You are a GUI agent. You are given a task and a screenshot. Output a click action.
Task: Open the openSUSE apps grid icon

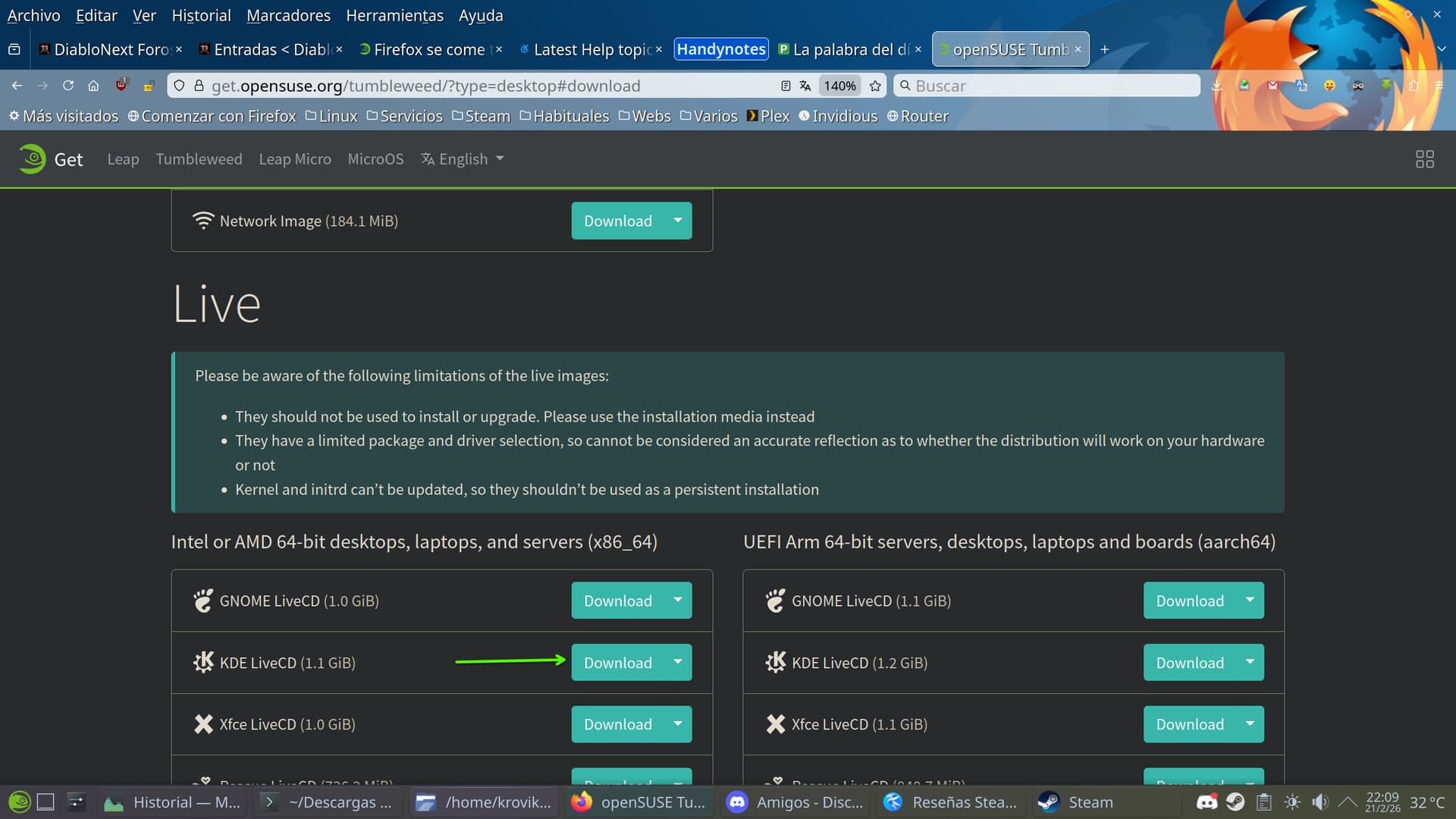1424,159
